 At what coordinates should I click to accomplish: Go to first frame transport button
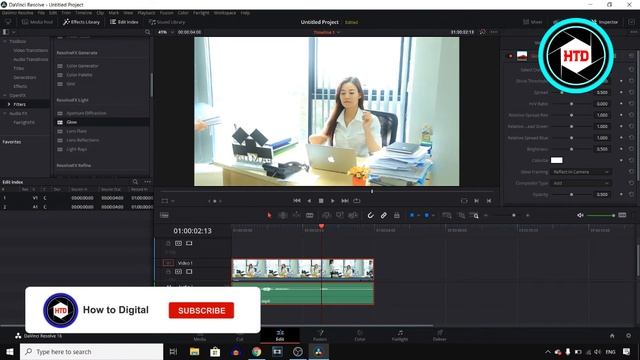tap(297, 200)
